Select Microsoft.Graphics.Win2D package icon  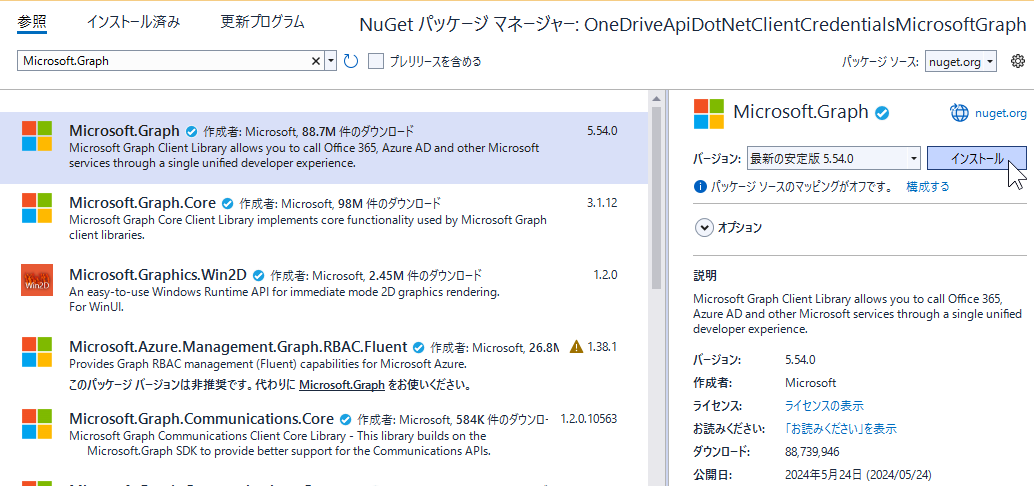(36, 280)
